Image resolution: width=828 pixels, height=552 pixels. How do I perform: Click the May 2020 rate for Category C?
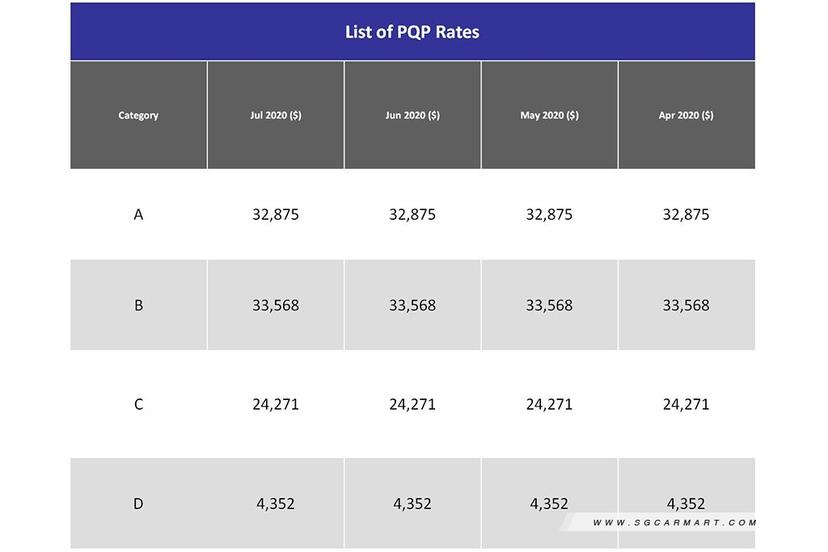click(x=549, y=404)
